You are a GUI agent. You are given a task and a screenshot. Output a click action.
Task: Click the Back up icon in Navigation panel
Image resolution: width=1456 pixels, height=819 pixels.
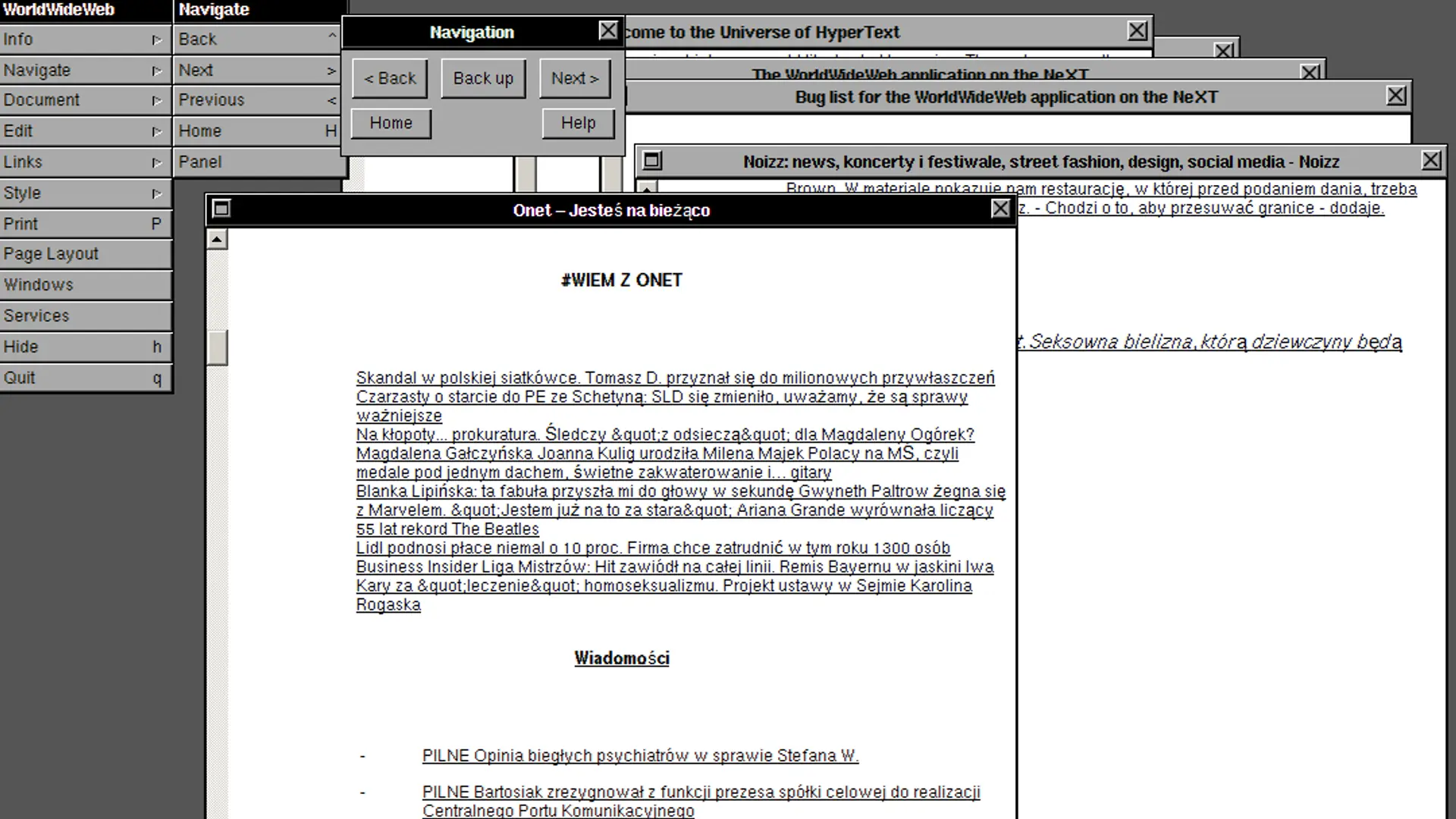tap(483, 77)
